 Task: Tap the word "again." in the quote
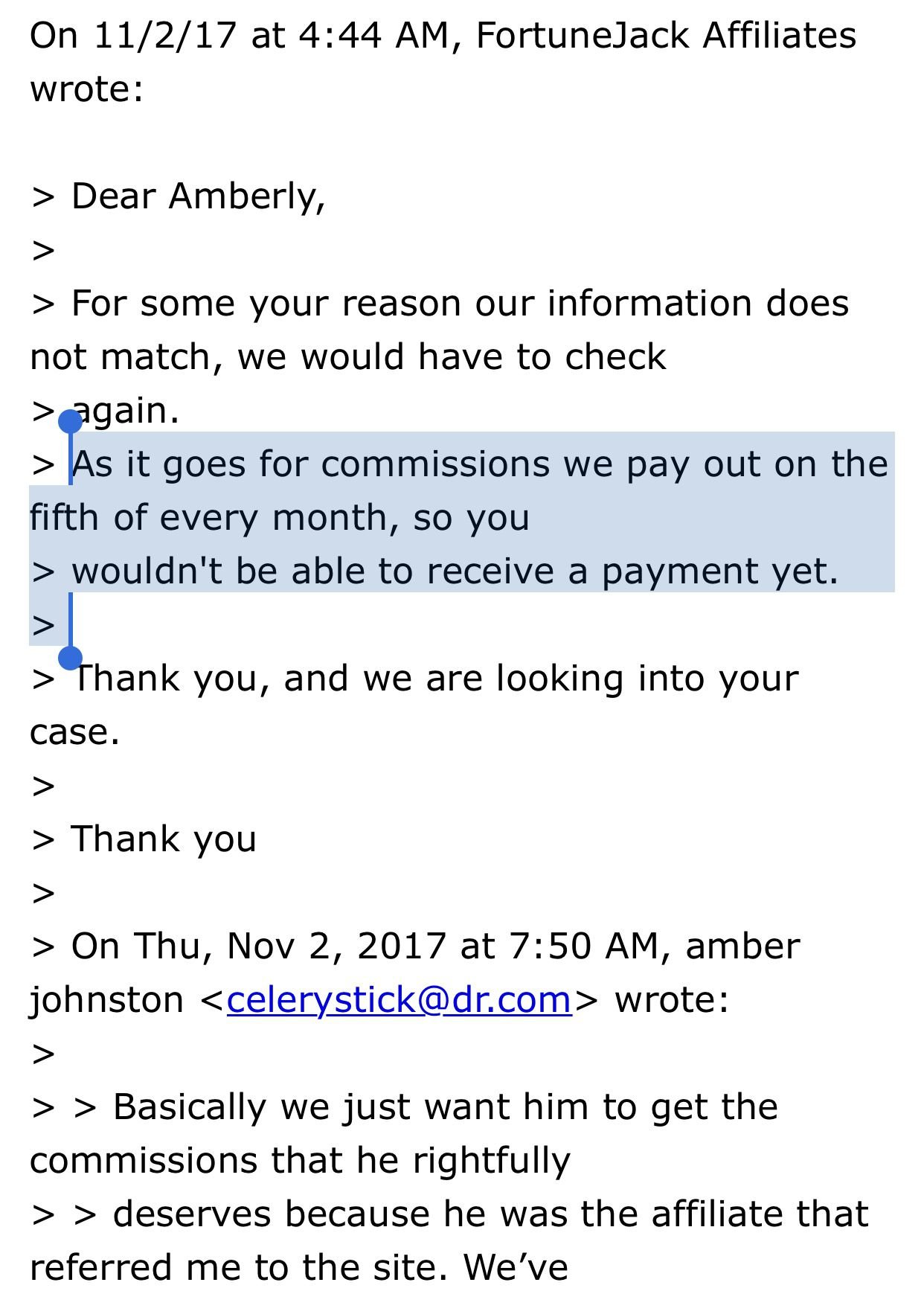tap(125, 411)
